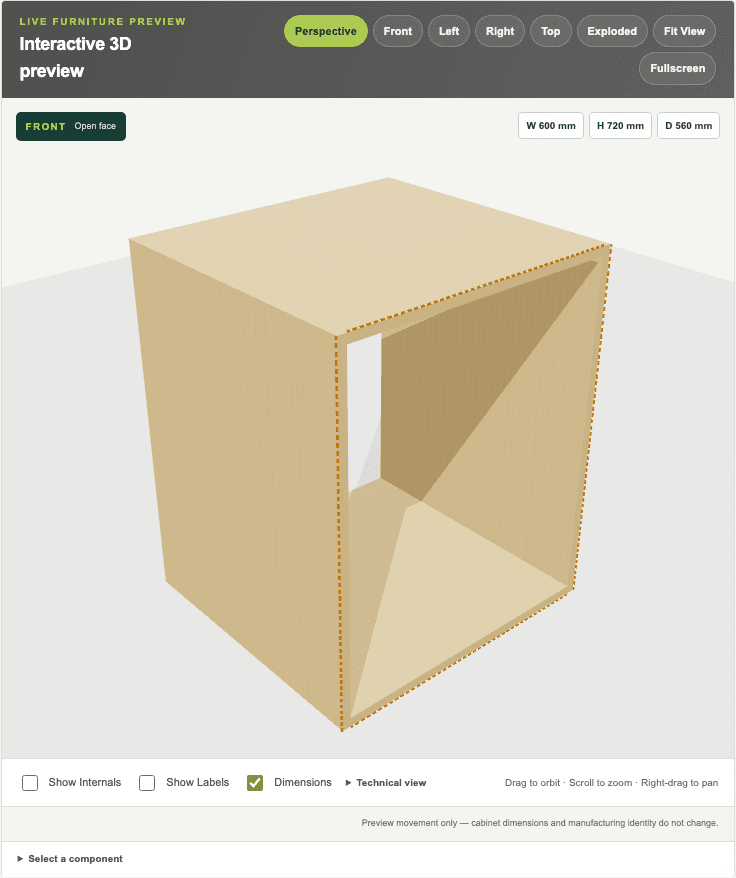
Task: Expand the Technical view section
Action: (x=386, y=783)
